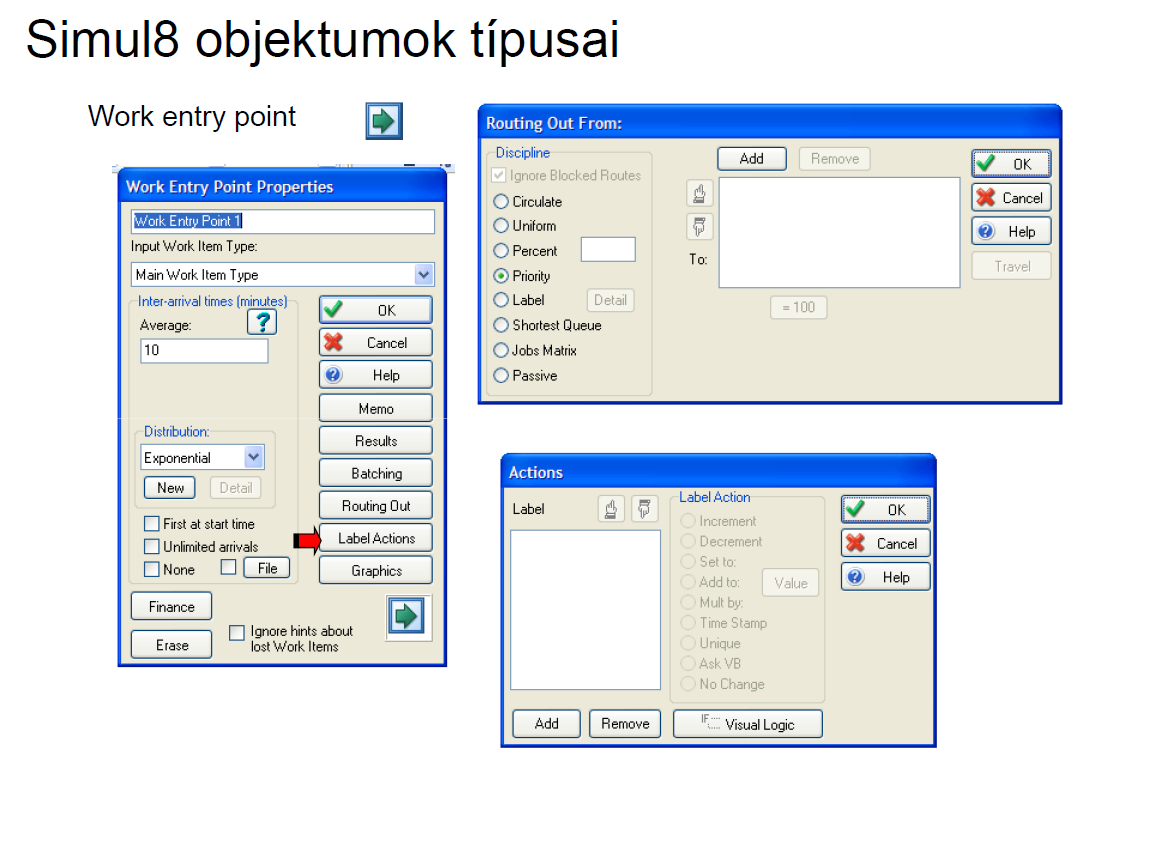Screen dimensions: 1161x843
Task: Click OK in Actions dialog
Action: tap(886, 509)
